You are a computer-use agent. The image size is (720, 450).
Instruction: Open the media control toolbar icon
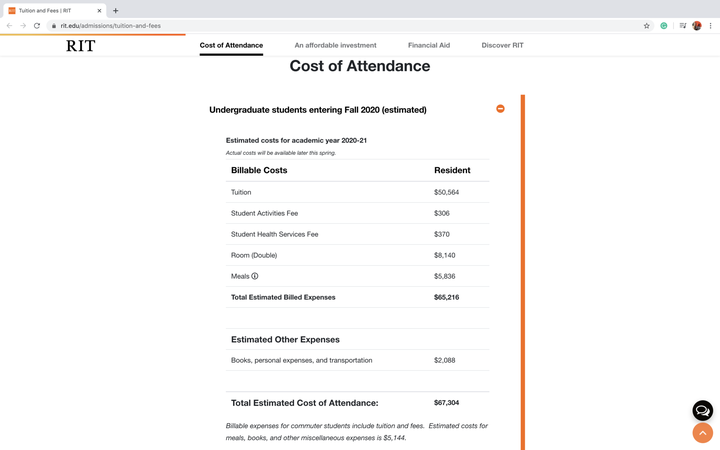(683, 26)
